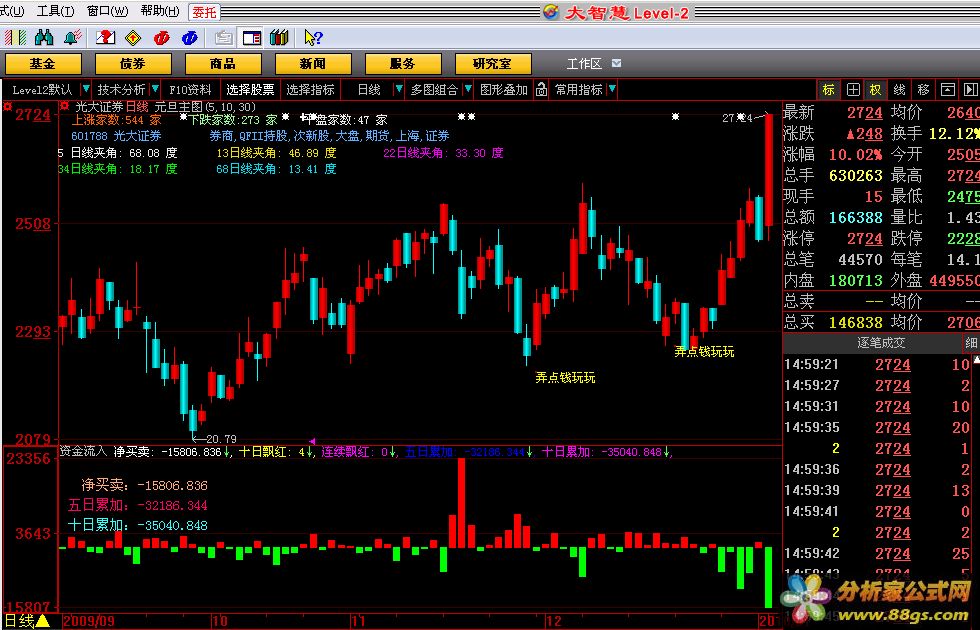Viewport: 980px width, 630px height.
Task: Open the 债券 section
Action: (132, 64)
